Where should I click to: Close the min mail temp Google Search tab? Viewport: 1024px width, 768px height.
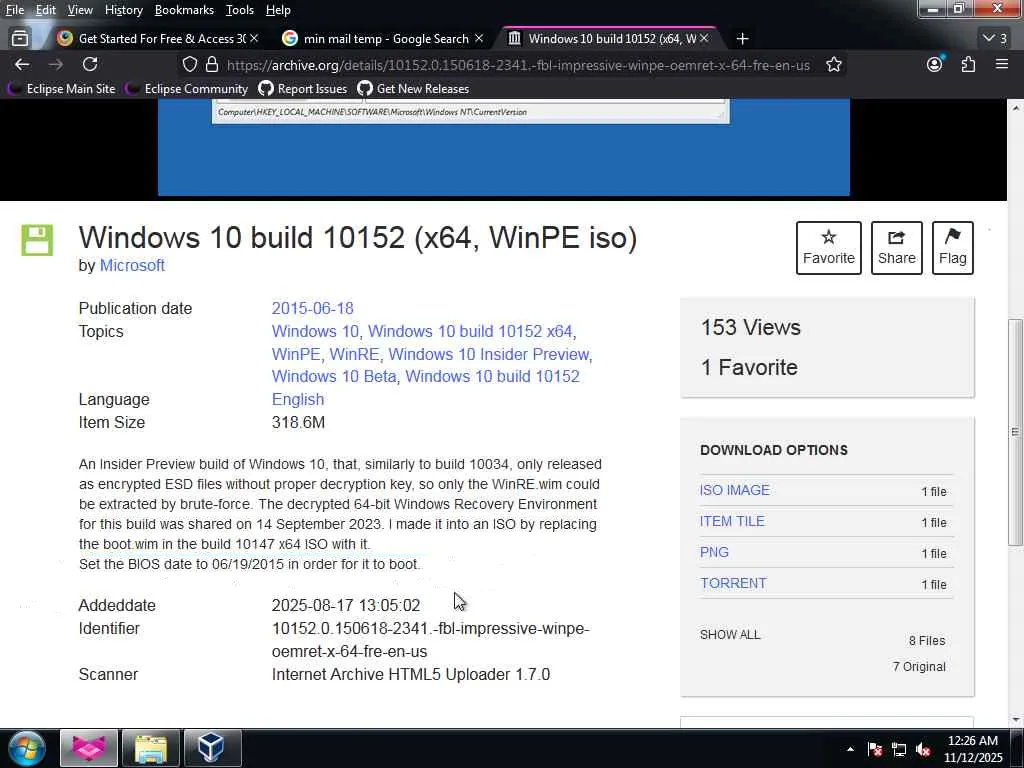[479, 39]
